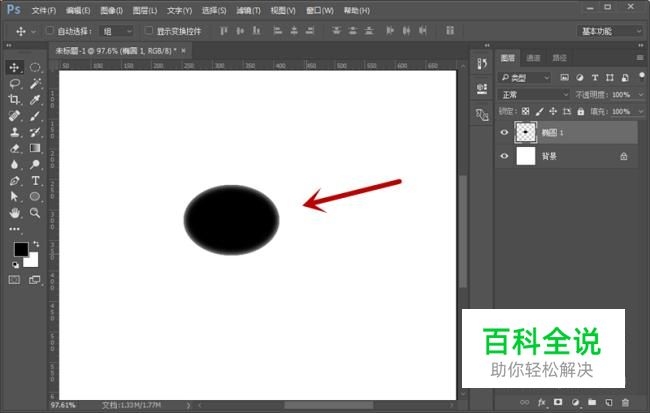This screenshot has height=413, width=650.
Task: Hide the 背景 layer
Action: point(504,156)
